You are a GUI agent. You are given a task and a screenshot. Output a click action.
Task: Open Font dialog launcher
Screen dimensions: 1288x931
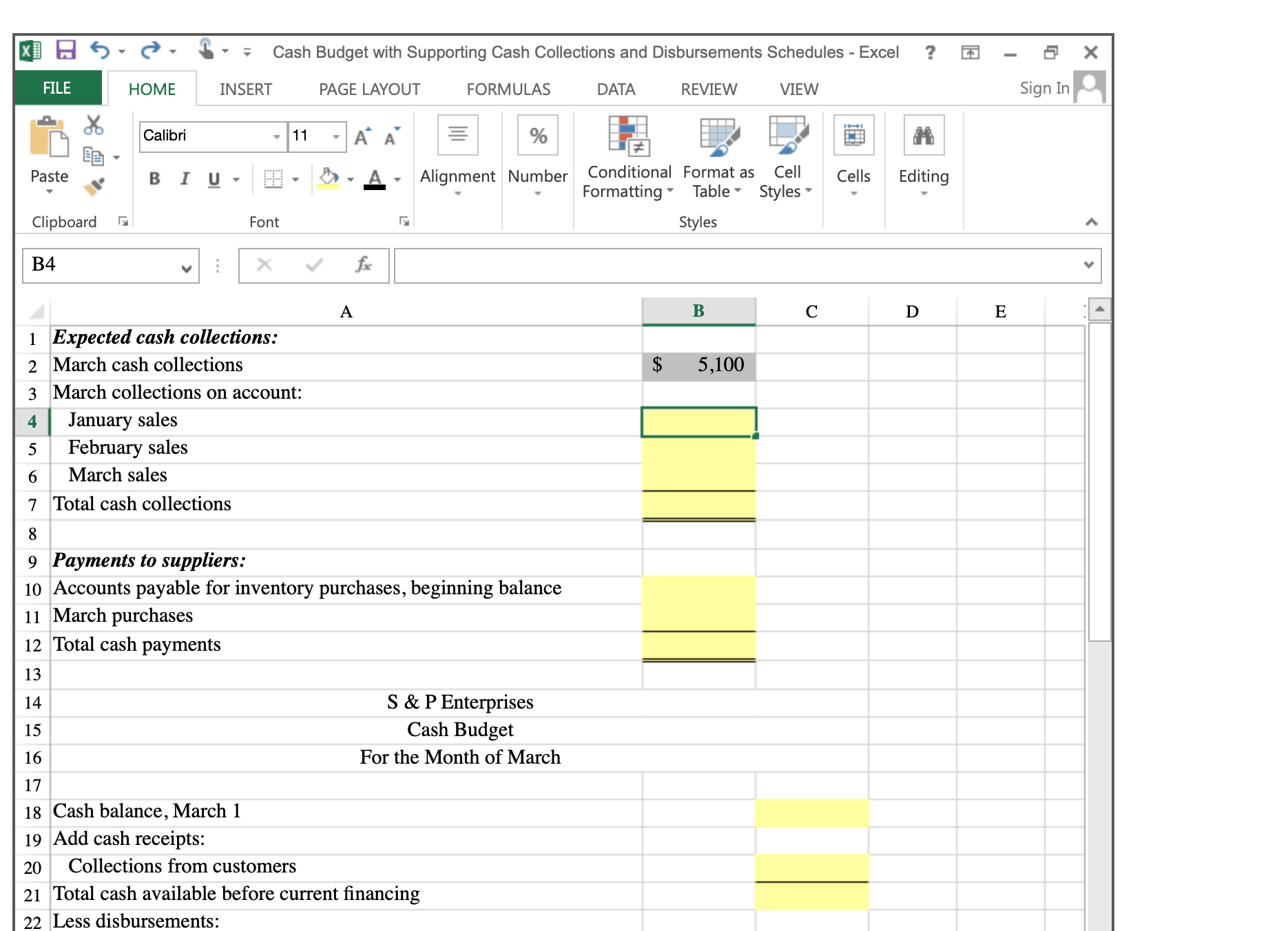coord(404,221)
